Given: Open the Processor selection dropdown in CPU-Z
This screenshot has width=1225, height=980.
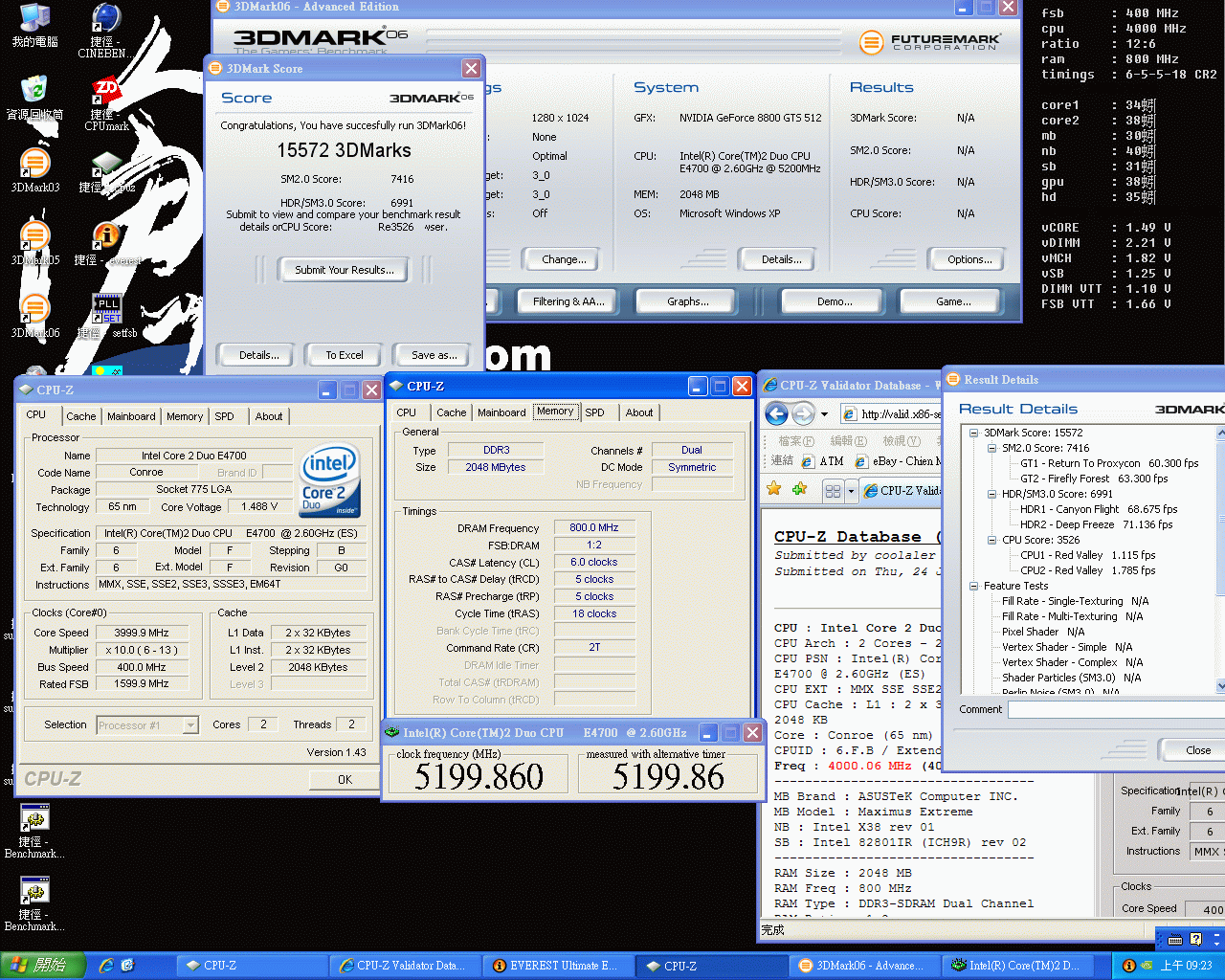Looking at the screenshot, I should (190, 725).
